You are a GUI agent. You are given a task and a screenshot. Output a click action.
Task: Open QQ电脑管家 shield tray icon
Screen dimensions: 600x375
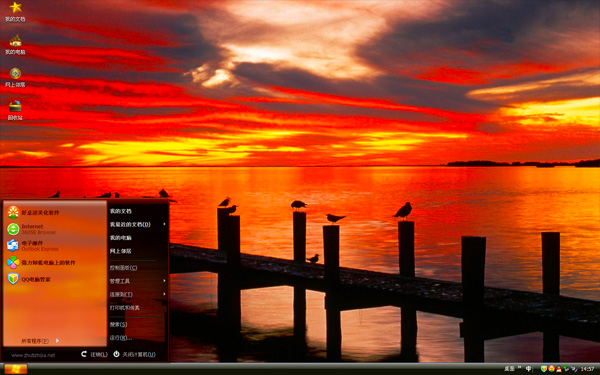coord(544,368)
